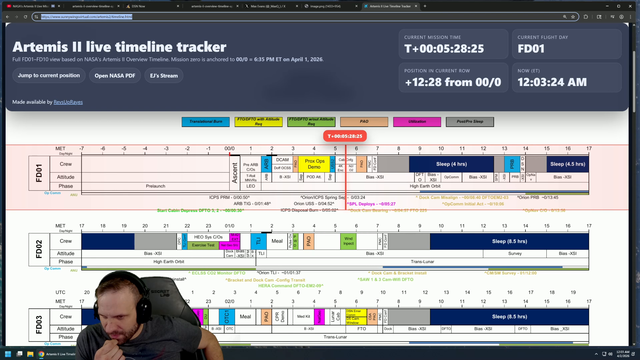Open the Chrome three-dot menu
Image resolution: width=640 pixels, height=360 pixels.
631,17
